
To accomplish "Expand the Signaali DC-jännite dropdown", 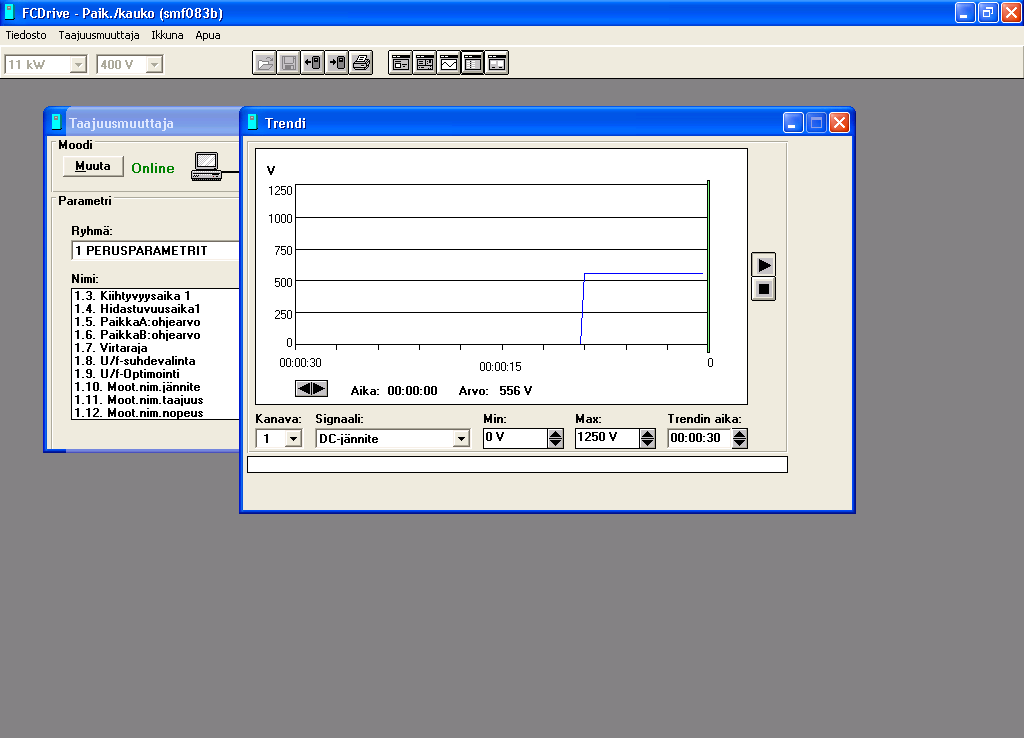I will click(461, 438).
